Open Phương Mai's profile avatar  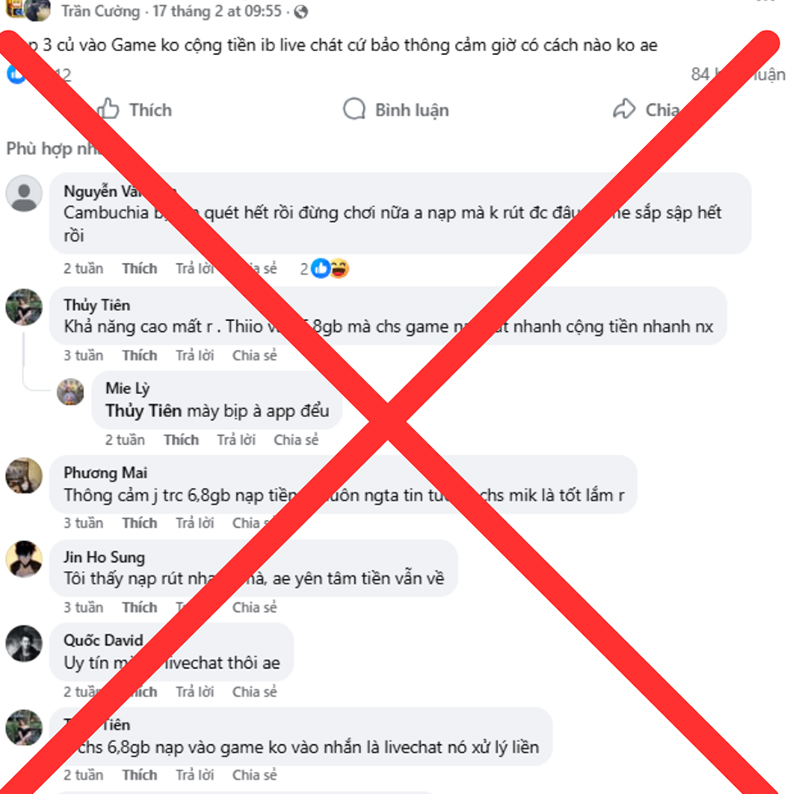24,476
